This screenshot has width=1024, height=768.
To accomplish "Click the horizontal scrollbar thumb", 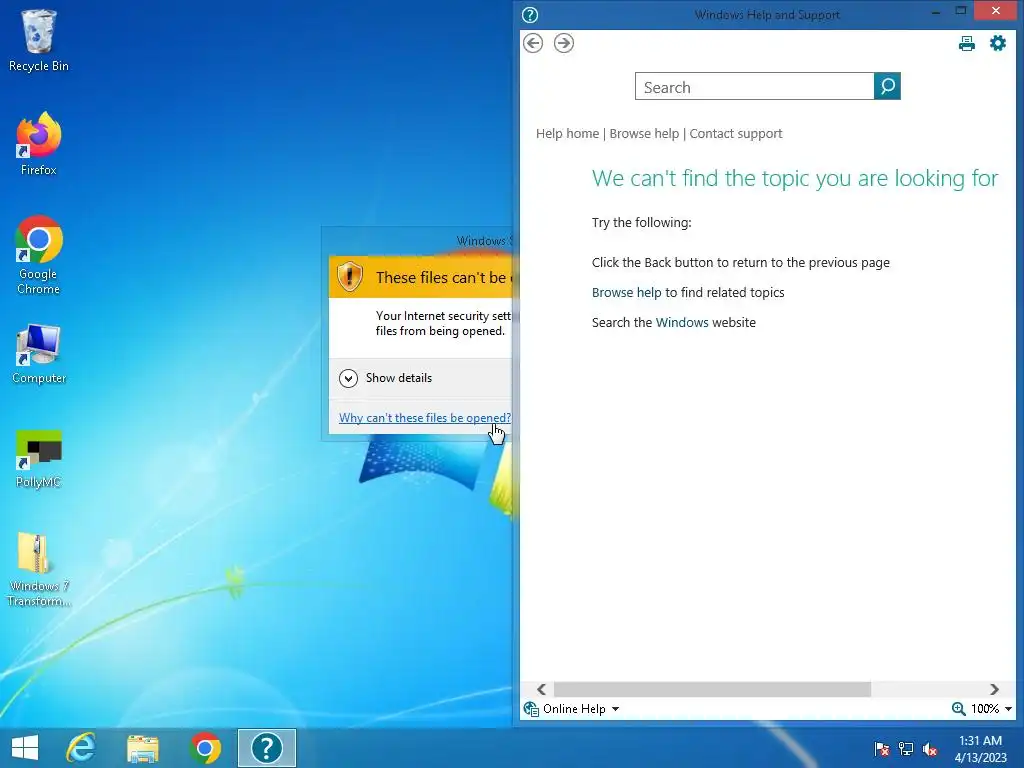I will pyautogui.click(x=712, y=689).
